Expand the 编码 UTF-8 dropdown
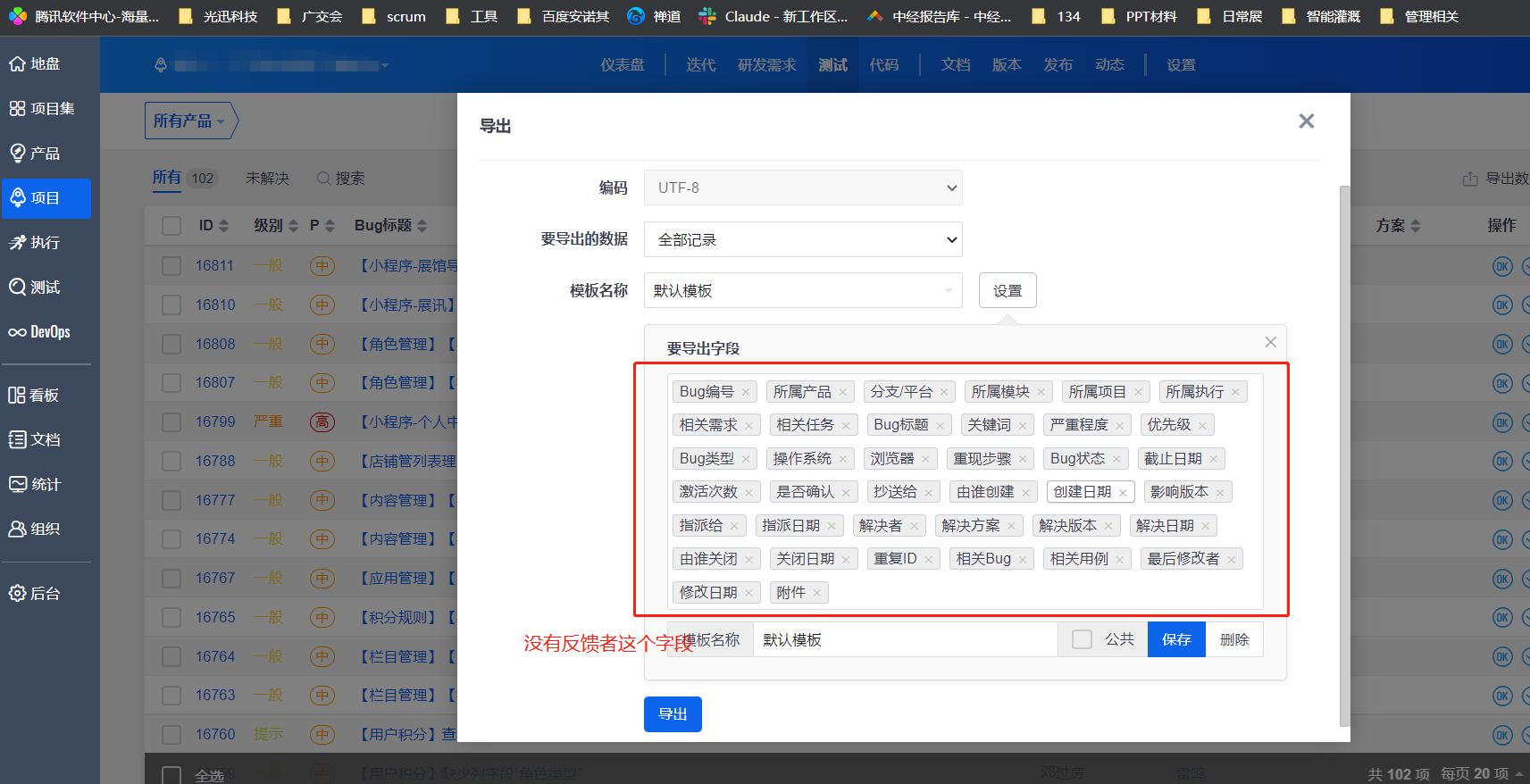Viewport: 1530px width, 784px height. [x=802, y=188]
